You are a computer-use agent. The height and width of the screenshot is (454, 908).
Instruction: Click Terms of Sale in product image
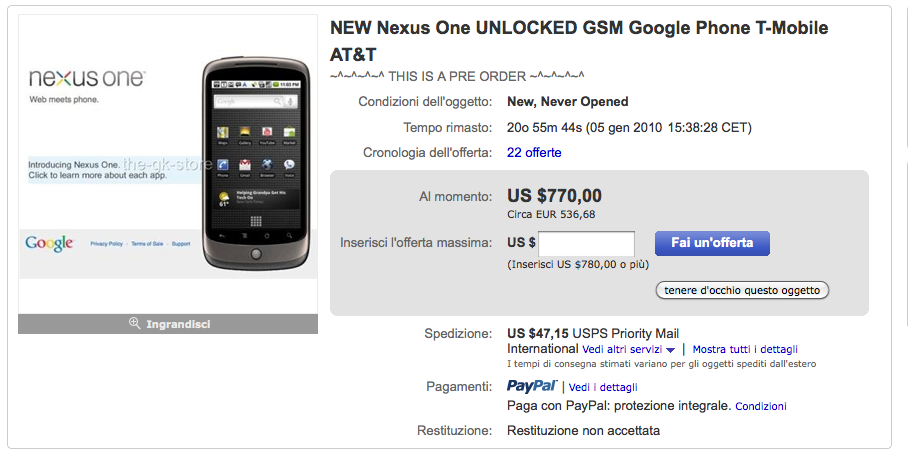(146, 244)
